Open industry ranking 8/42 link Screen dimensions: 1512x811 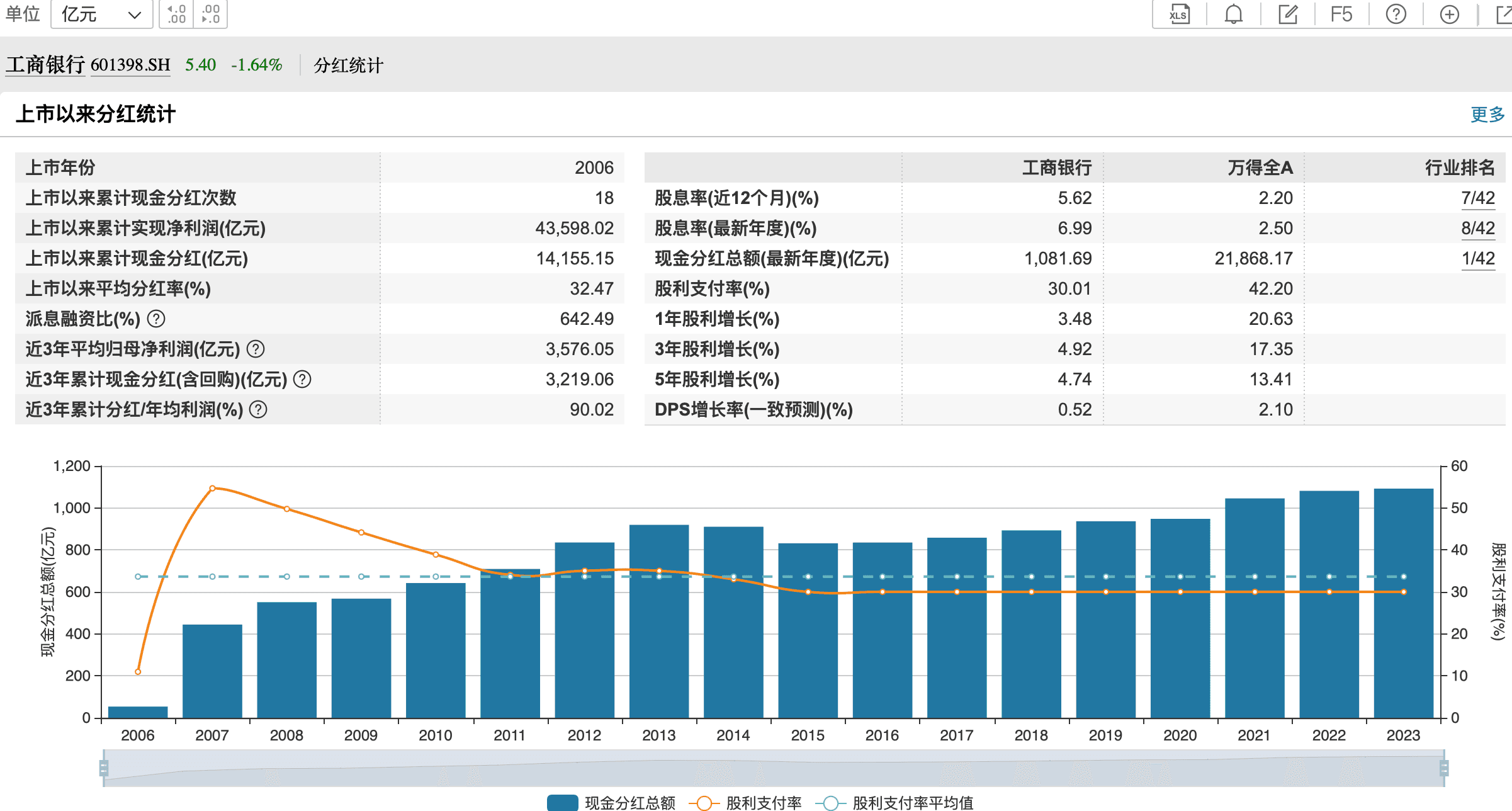[x=1477, y=229]
